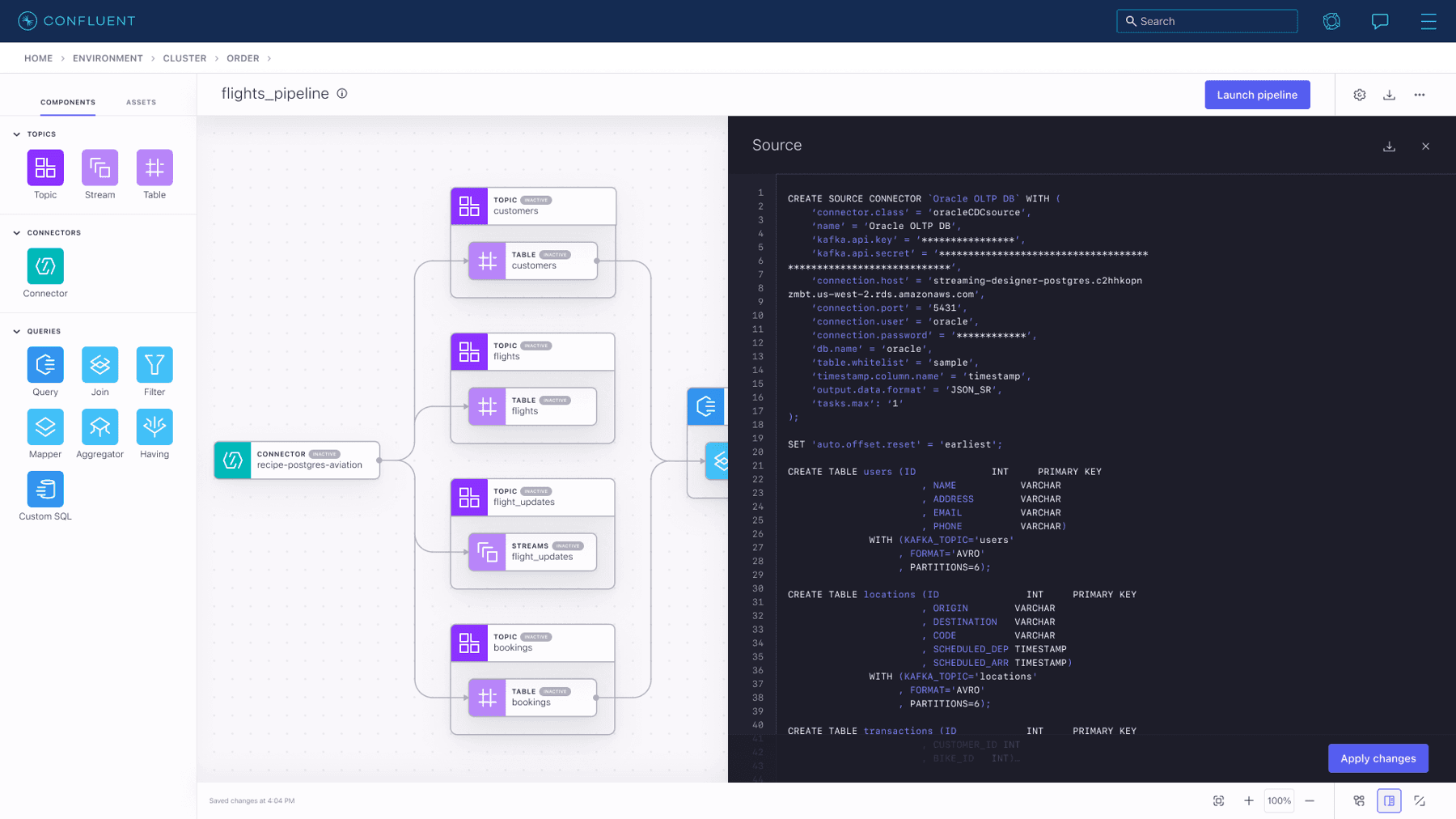Image resolution: width=1456 pixels, height=819 pixels.
Task: Select the Custom SQL component
Action: 45,489
